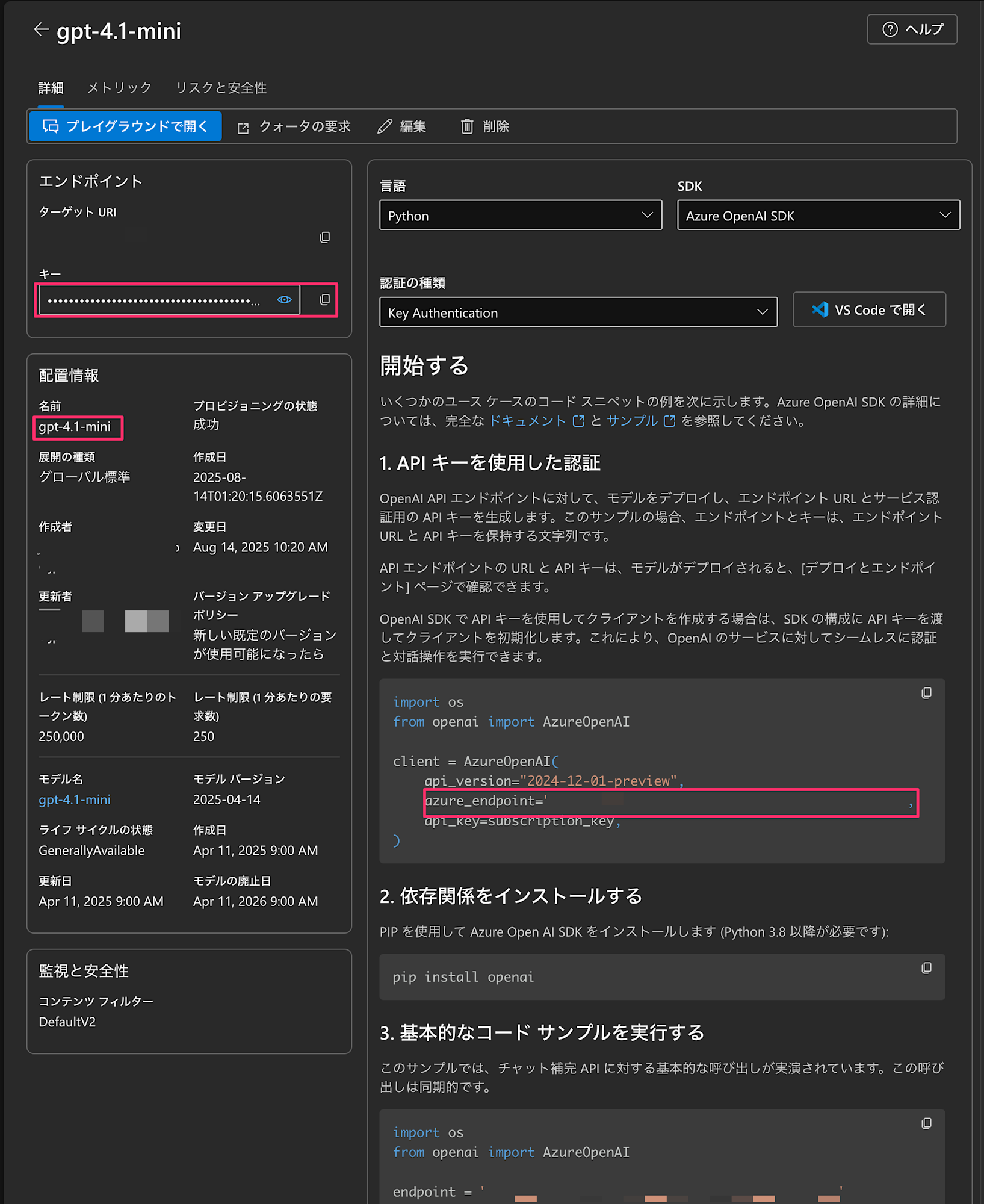
Task: Switch to the 詳細 tab
Action: [x=51, y=88]
